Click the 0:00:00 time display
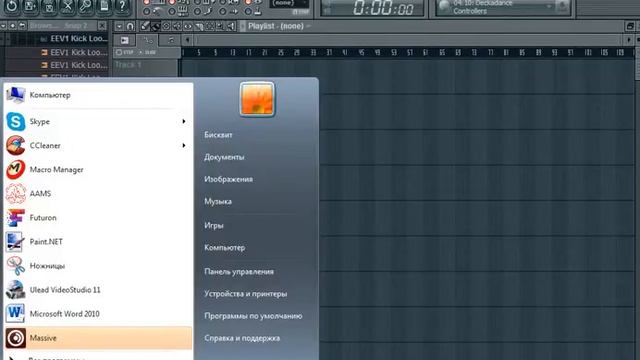640x360 pixels. click(383, 8)
